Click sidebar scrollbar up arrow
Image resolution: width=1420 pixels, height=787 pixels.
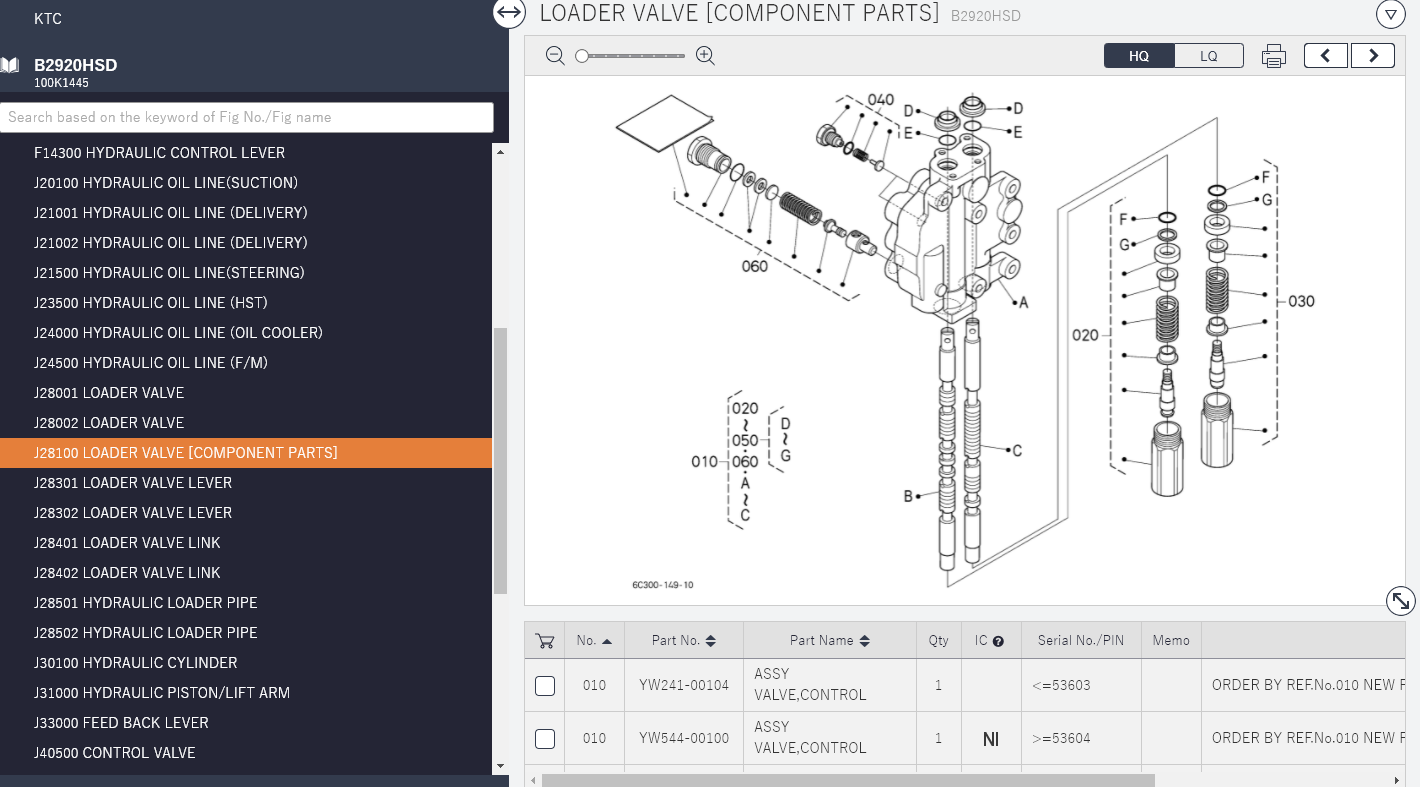coord(501,151)
